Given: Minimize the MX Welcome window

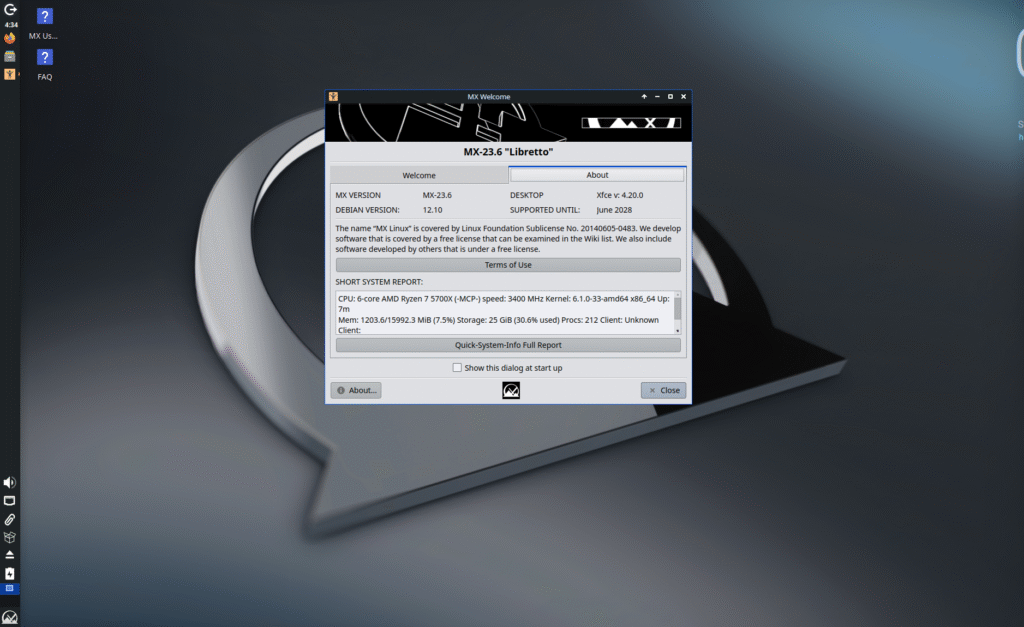Looking at the screenshot, I should coord(657,97).
